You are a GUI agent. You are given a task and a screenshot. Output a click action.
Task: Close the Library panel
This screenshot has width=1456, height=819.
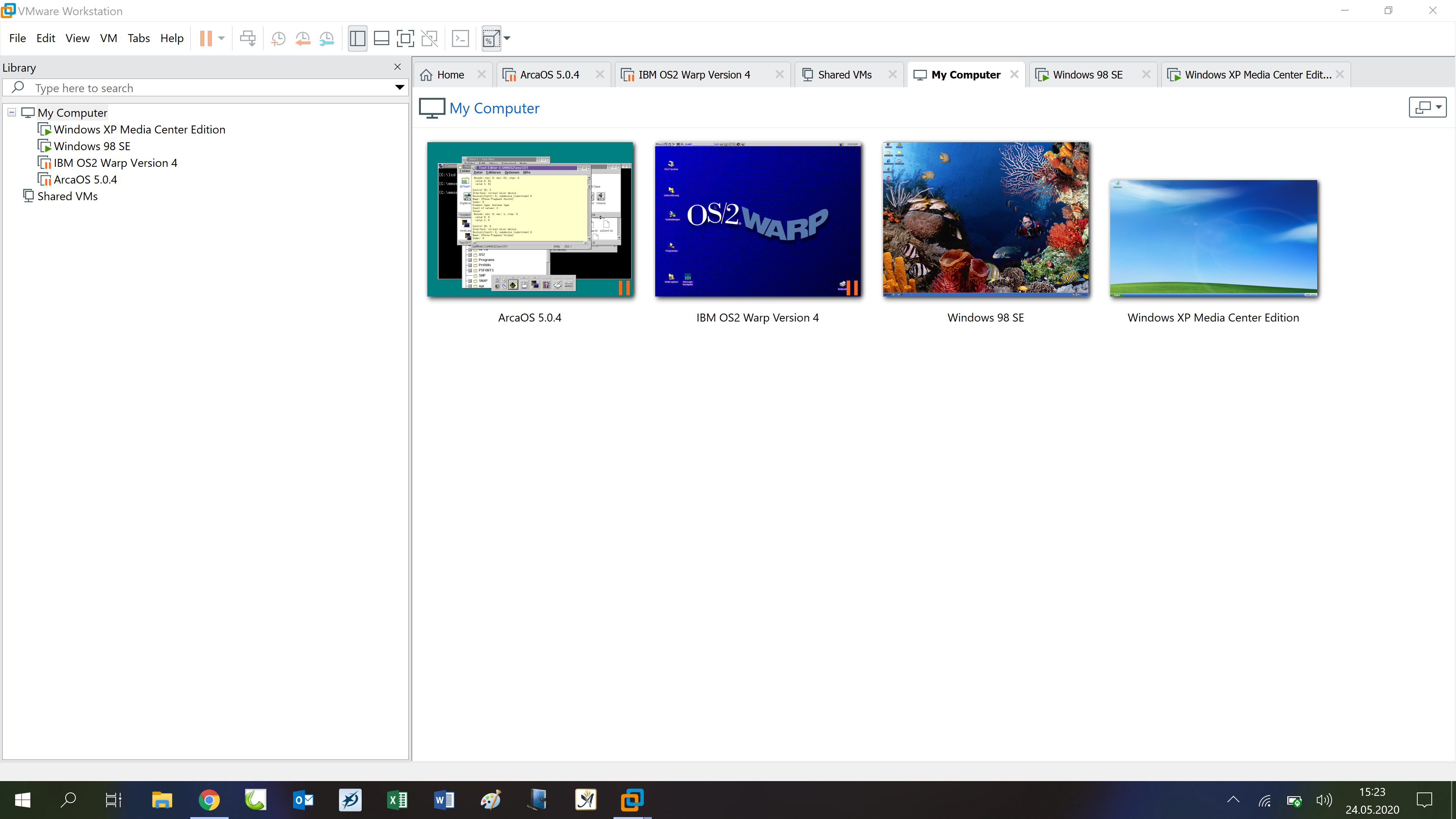(397, 67)
